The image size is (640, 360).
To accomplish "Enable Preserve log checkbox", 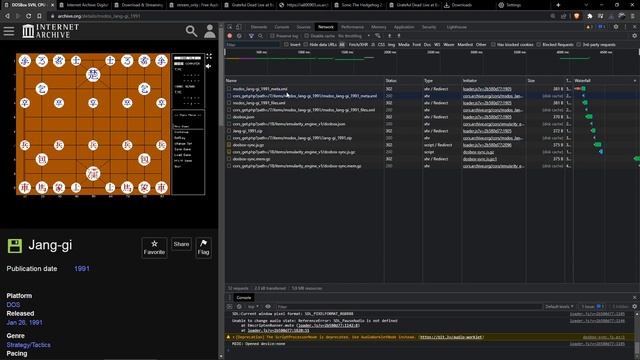I will [x=272, y=36].
